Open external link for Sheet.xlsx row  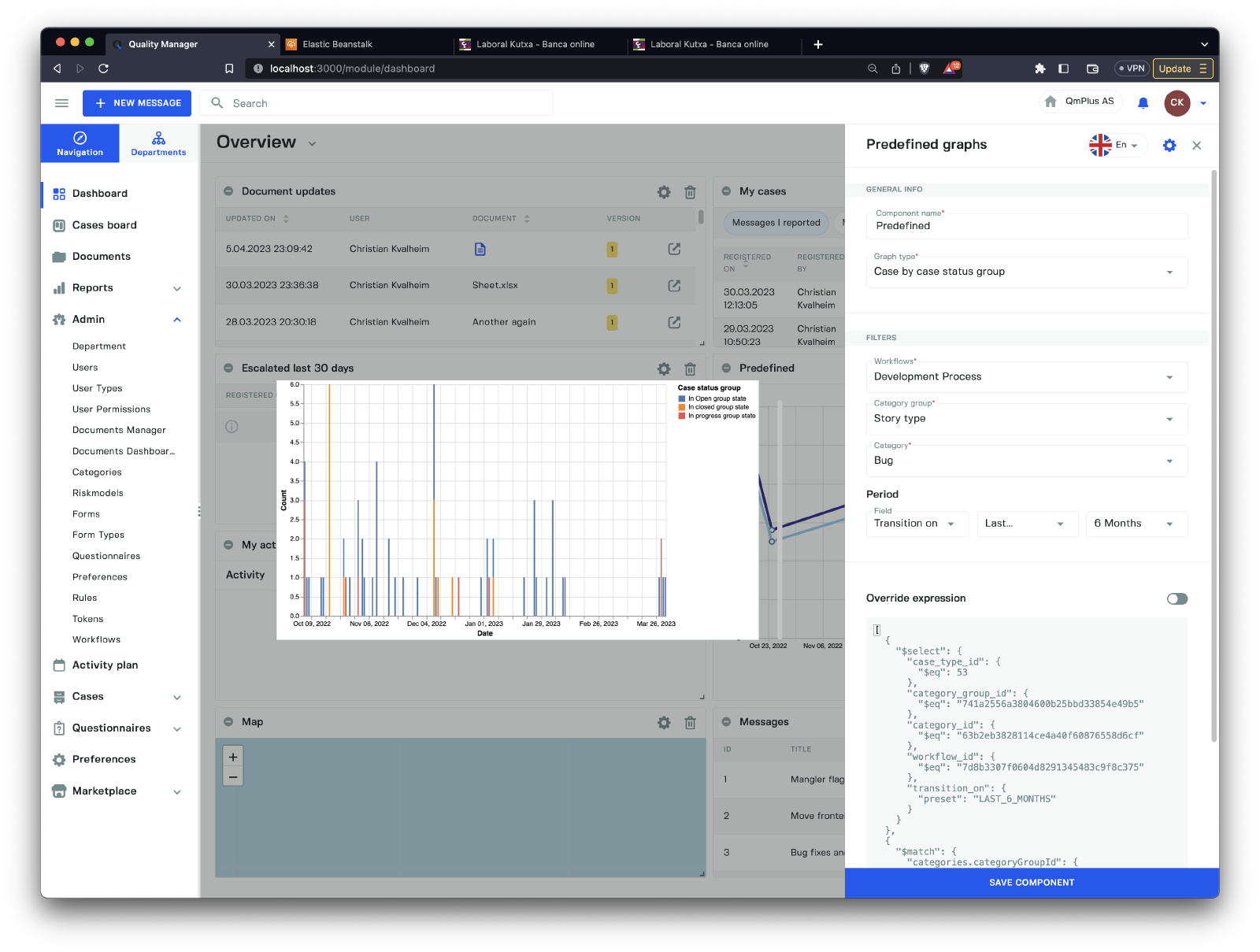[x=674, y=286]
